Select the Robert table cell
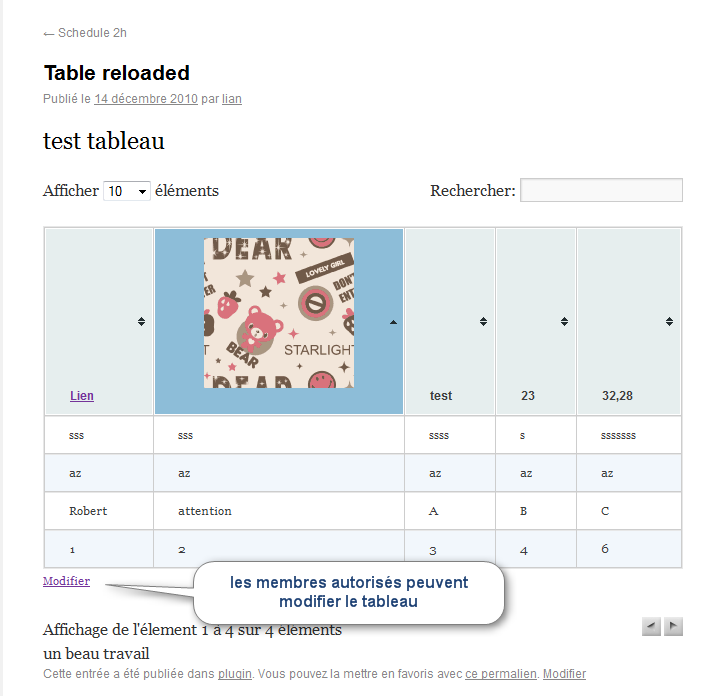 point(99,511)
